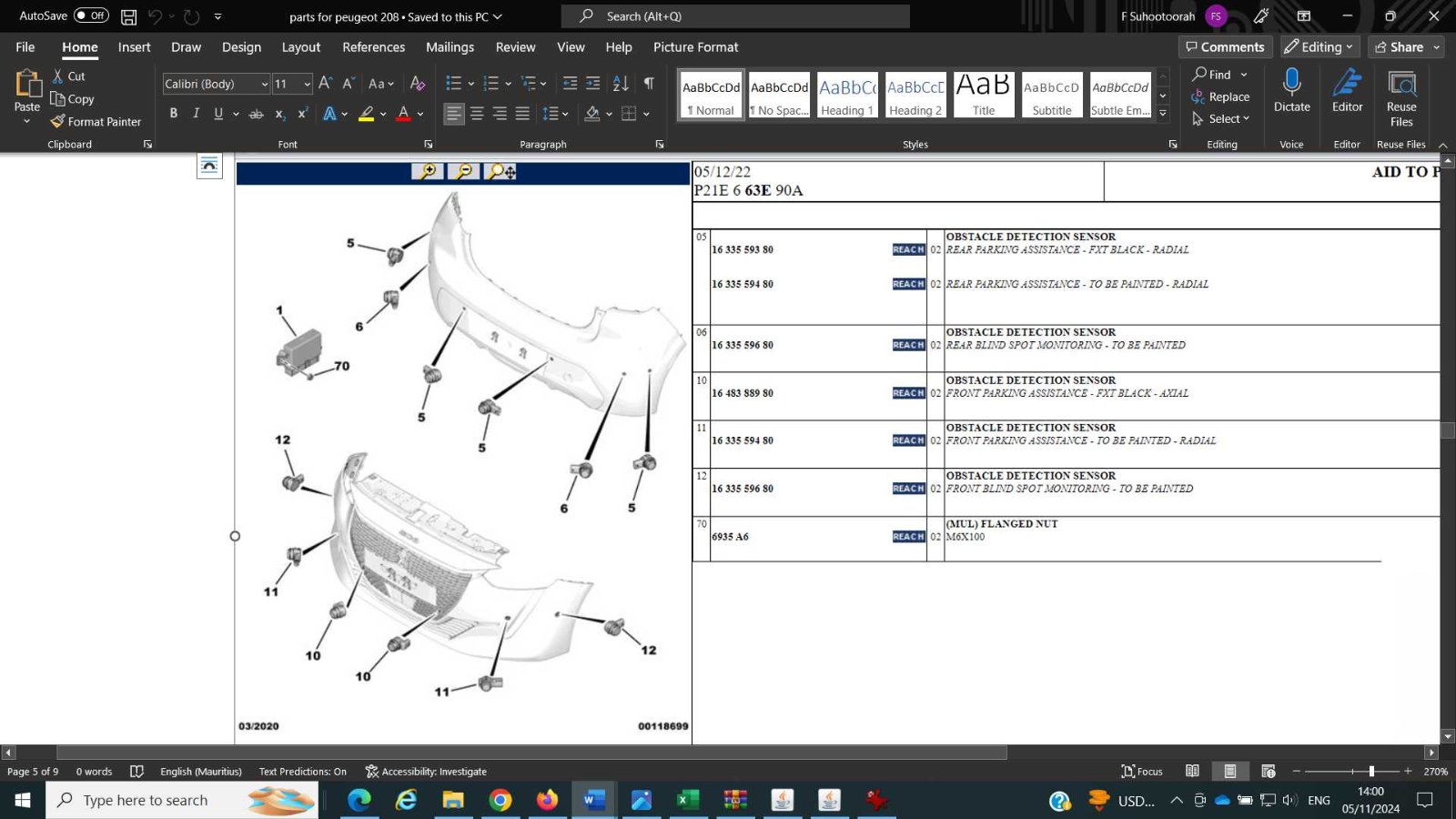Toggle Subscript formatting
The height and width of the screenshot is (819, 1456).
pyautogui.click(x=280, y=114)
